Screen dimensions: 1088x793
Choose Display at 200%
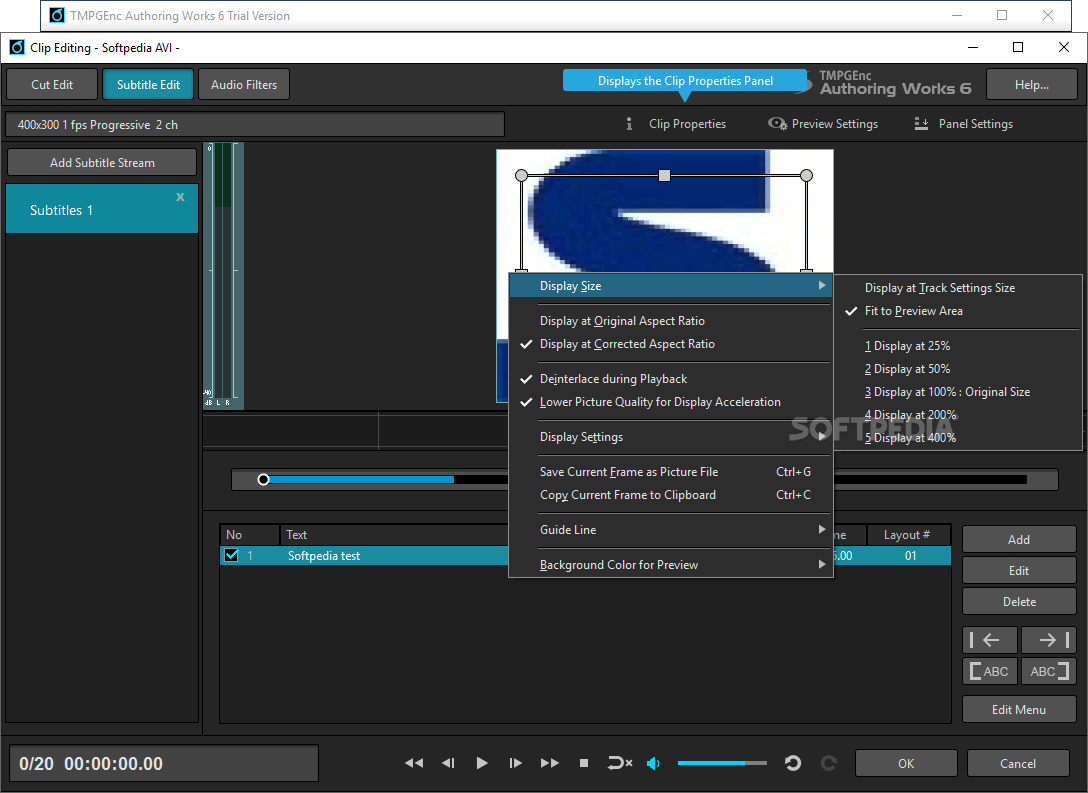(958, 415)
